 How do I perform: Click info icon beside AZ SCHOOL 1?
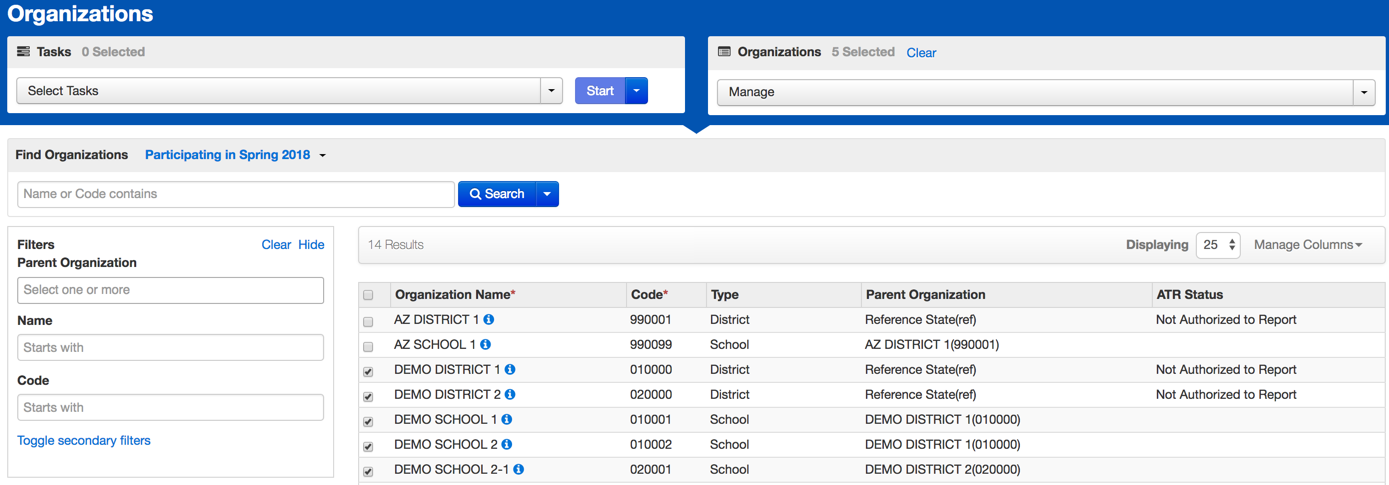[486, 345]
